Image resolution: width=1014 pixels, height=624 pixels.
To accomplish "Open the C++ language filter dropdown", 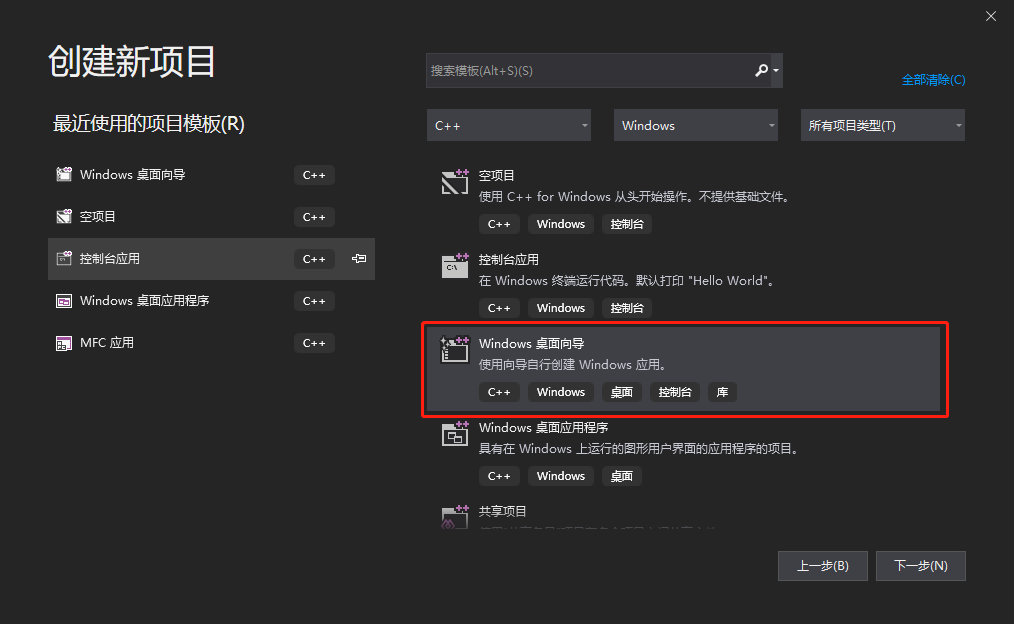I will pos(509,125).
